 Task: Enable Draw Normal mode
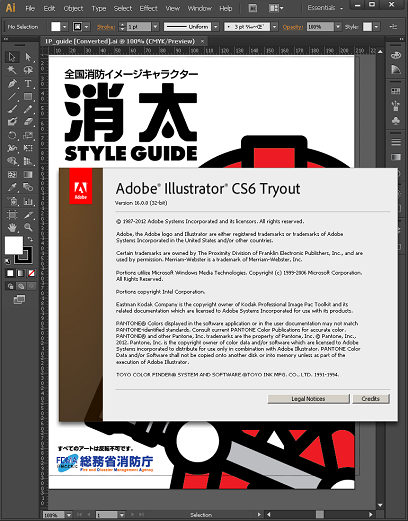[x=10, y=286]
